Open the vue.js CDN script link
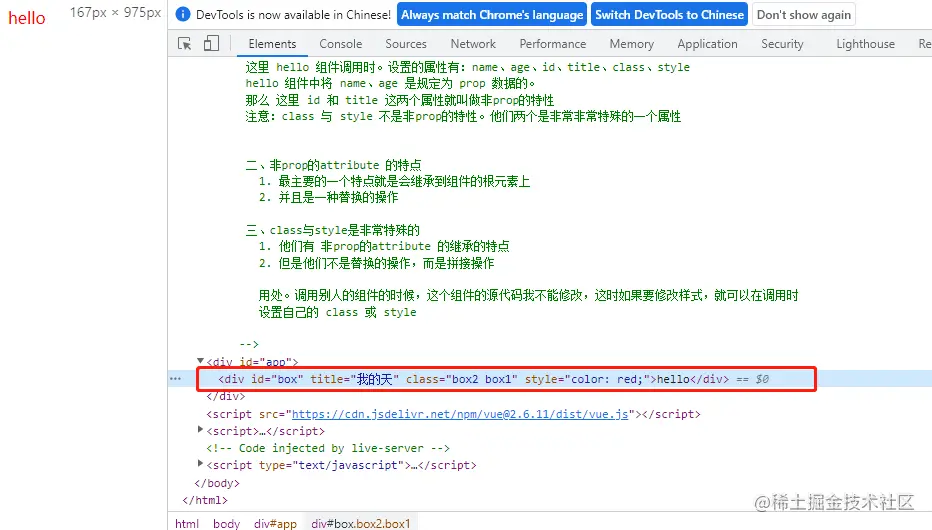Screen dimensions: 932x530 click(460, 414)
